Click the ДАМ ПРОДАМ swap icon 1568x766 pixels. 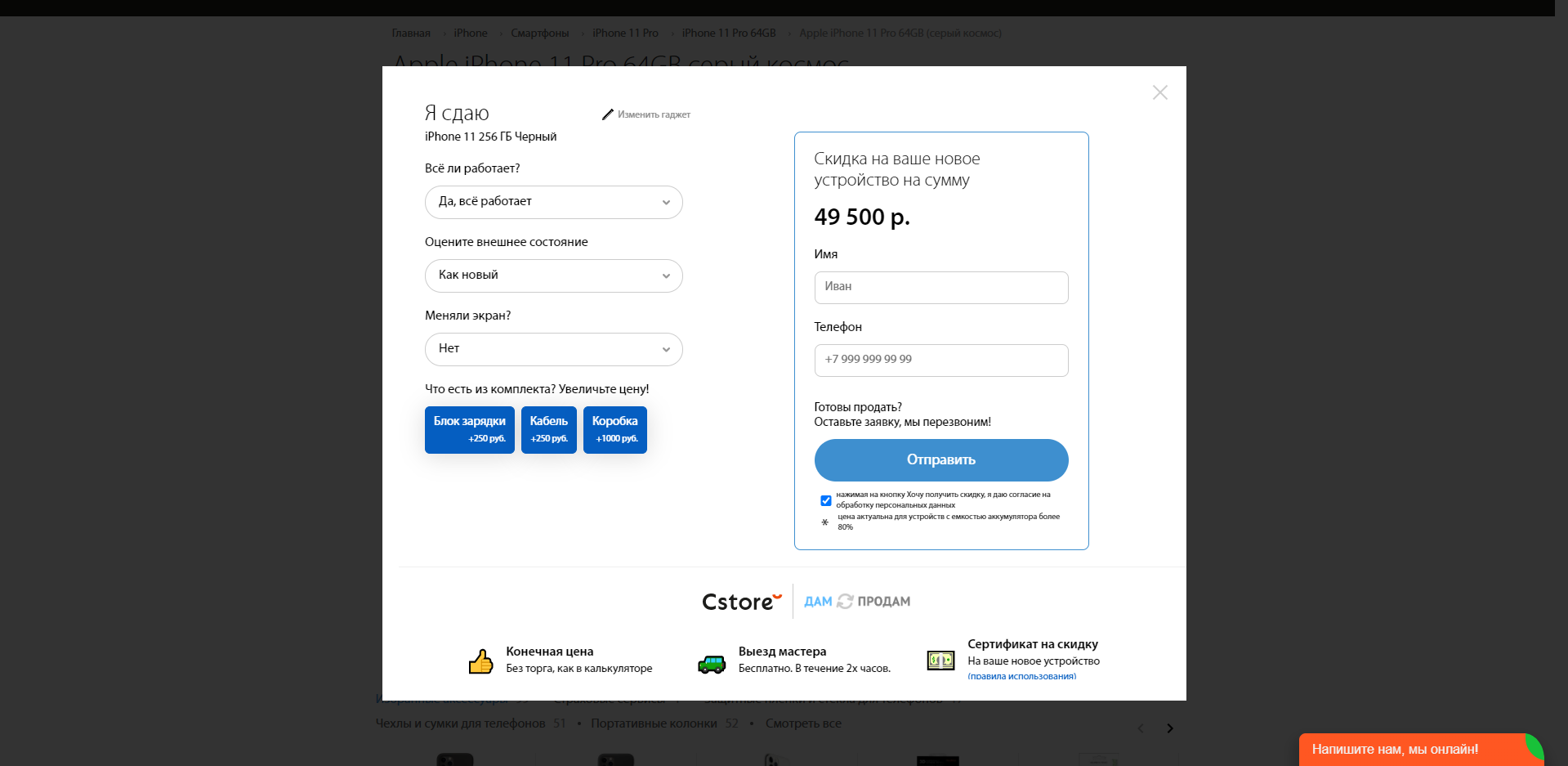pos(845,602)
